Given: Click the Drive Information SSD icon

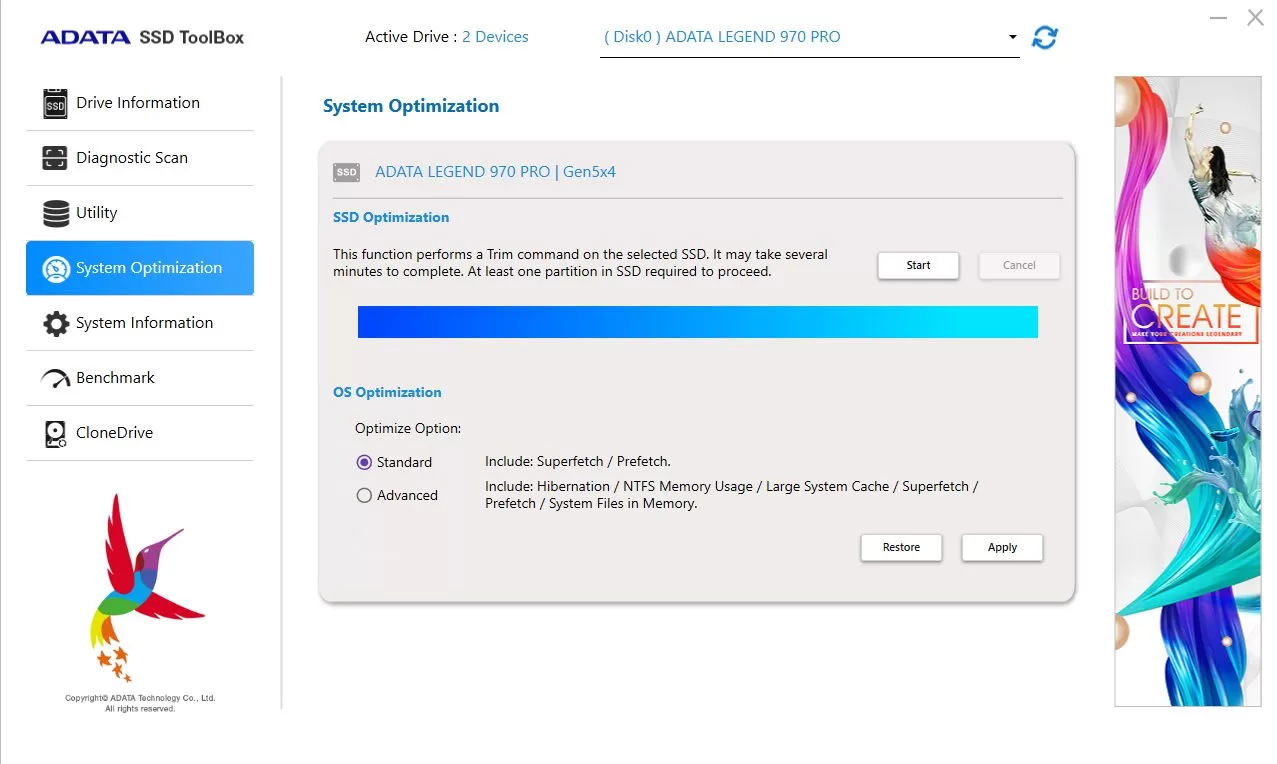Looking at the screenshot, I should click(55, 103).
